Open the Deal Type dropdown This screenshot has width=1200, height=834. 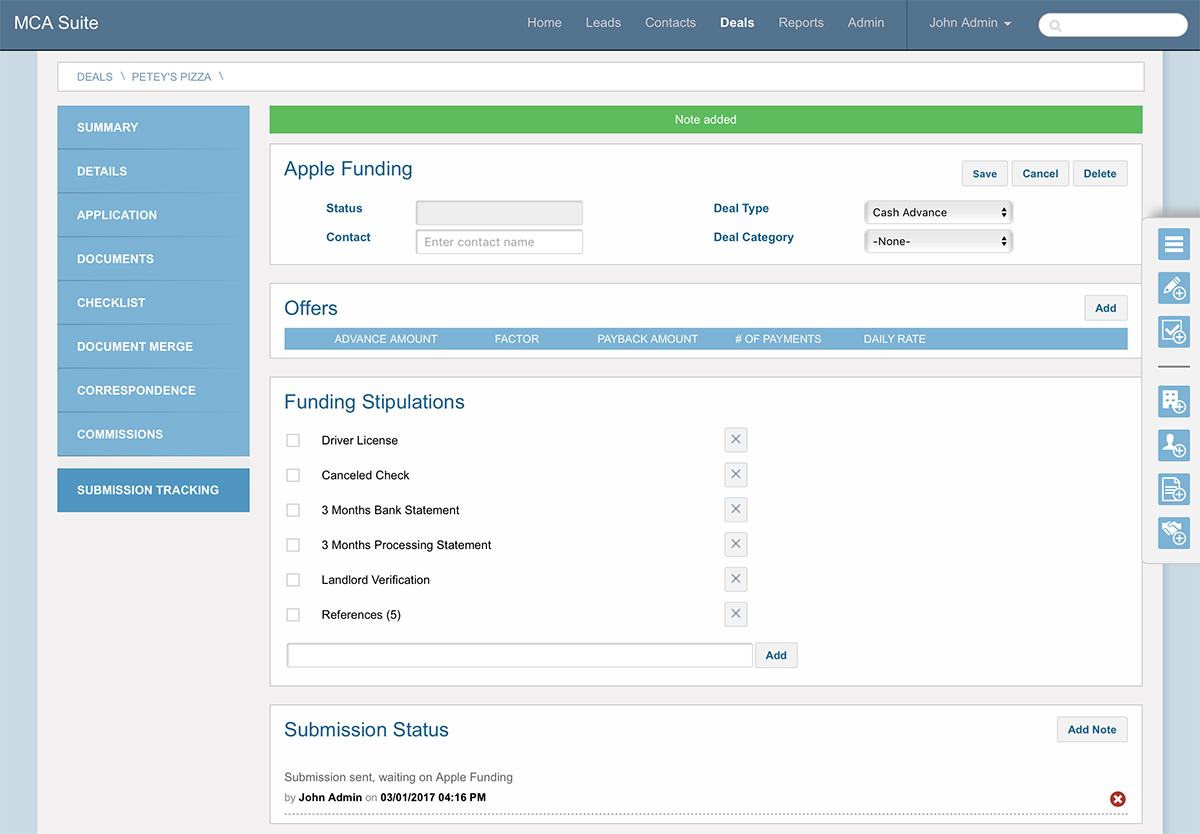938,212
